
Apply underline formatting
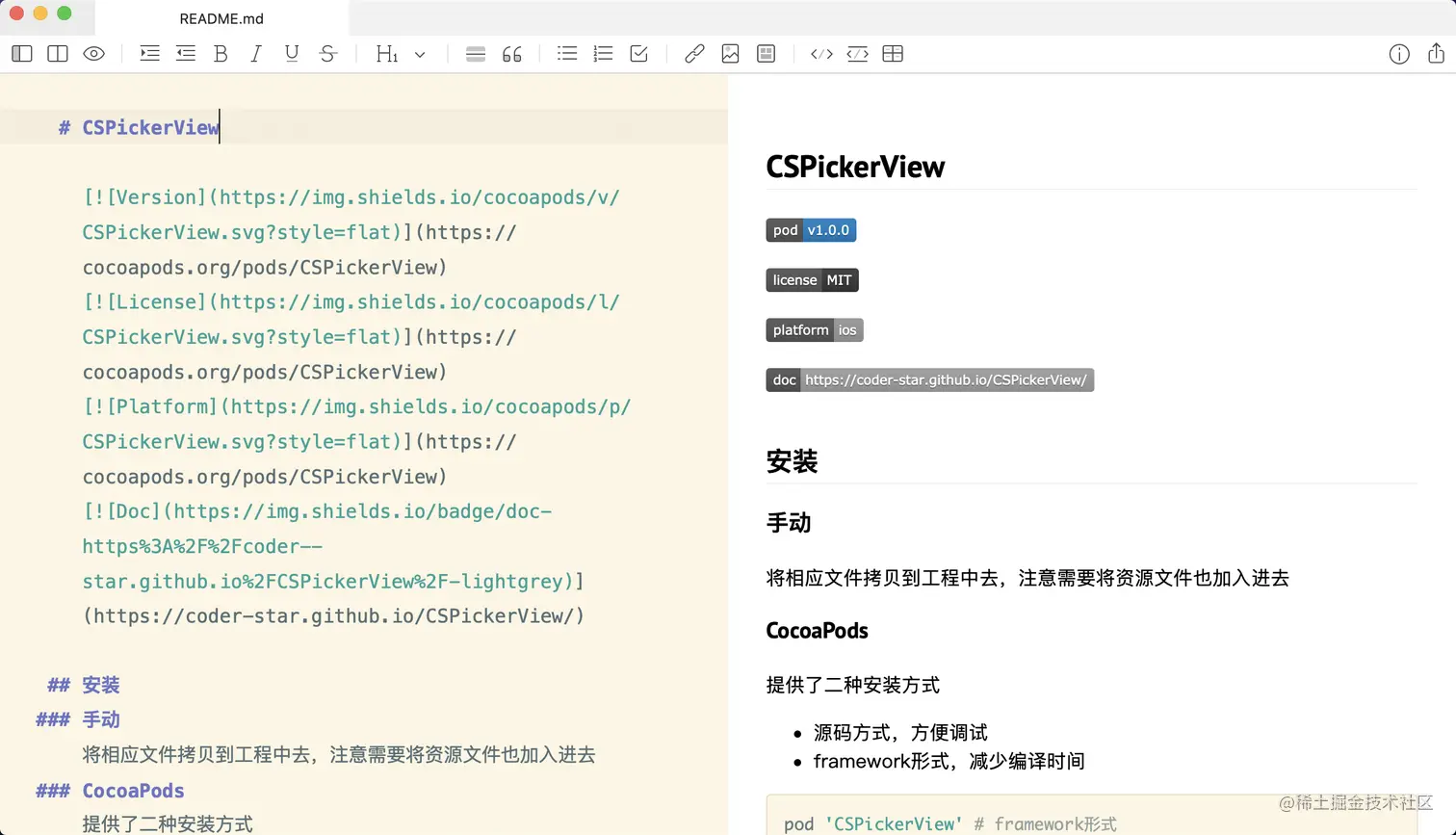pyautogui.click(x=292, y=54)
